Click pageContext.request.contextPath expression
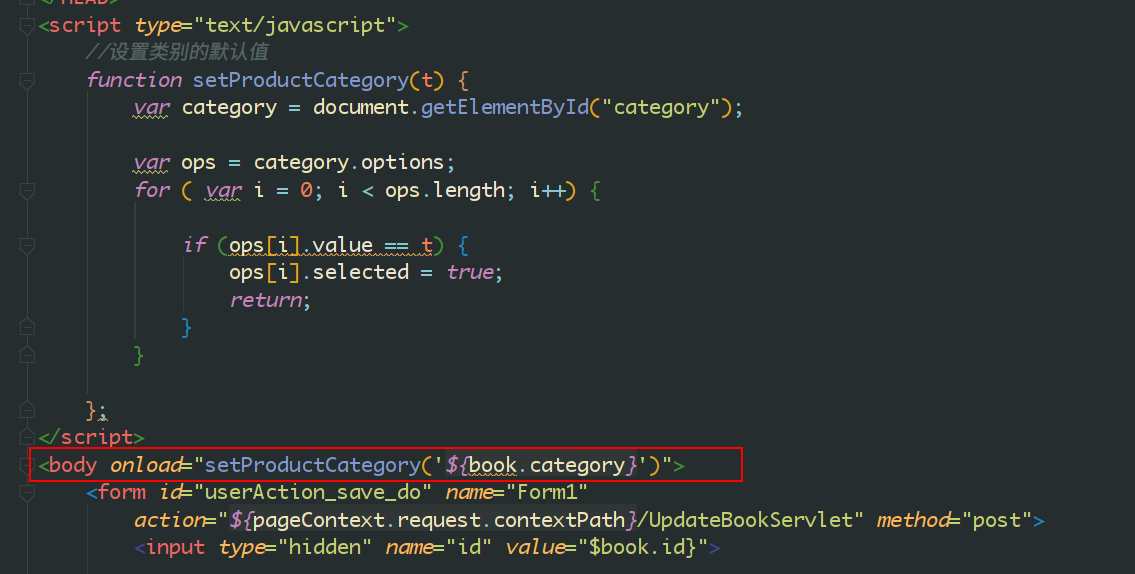 (439, 520)
